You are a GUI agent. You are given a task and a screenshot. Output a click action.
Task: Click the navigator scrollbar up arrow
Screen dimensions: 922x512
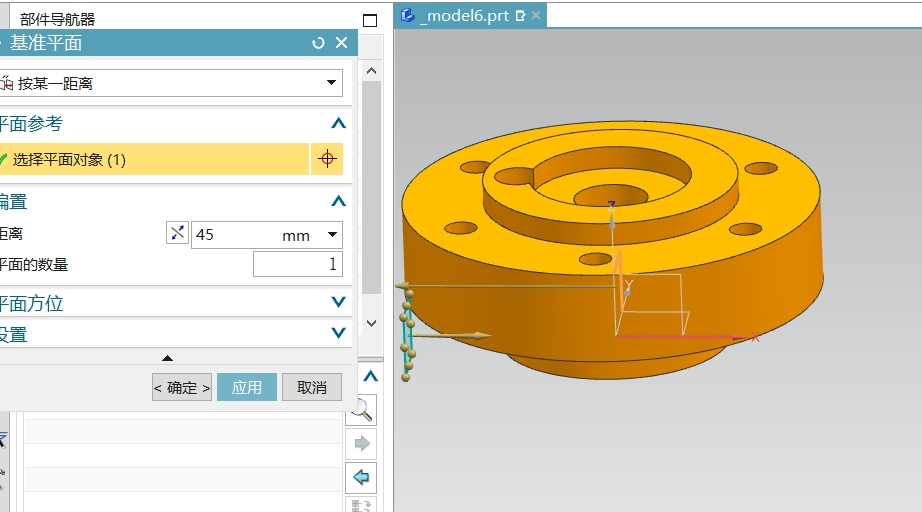[371, 71]
